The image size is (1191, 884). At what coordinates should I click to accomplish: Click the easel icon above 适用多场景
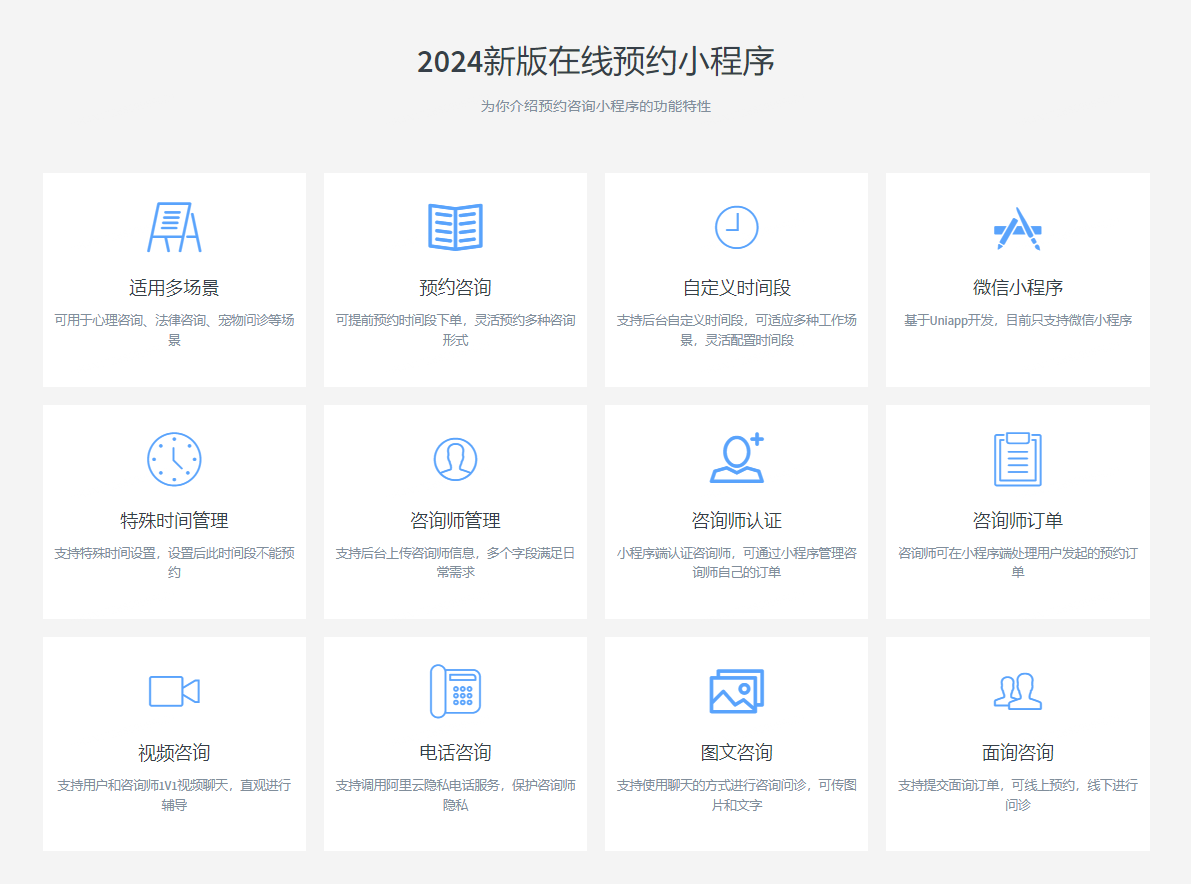pyautogui.click(x=174, y=227)
